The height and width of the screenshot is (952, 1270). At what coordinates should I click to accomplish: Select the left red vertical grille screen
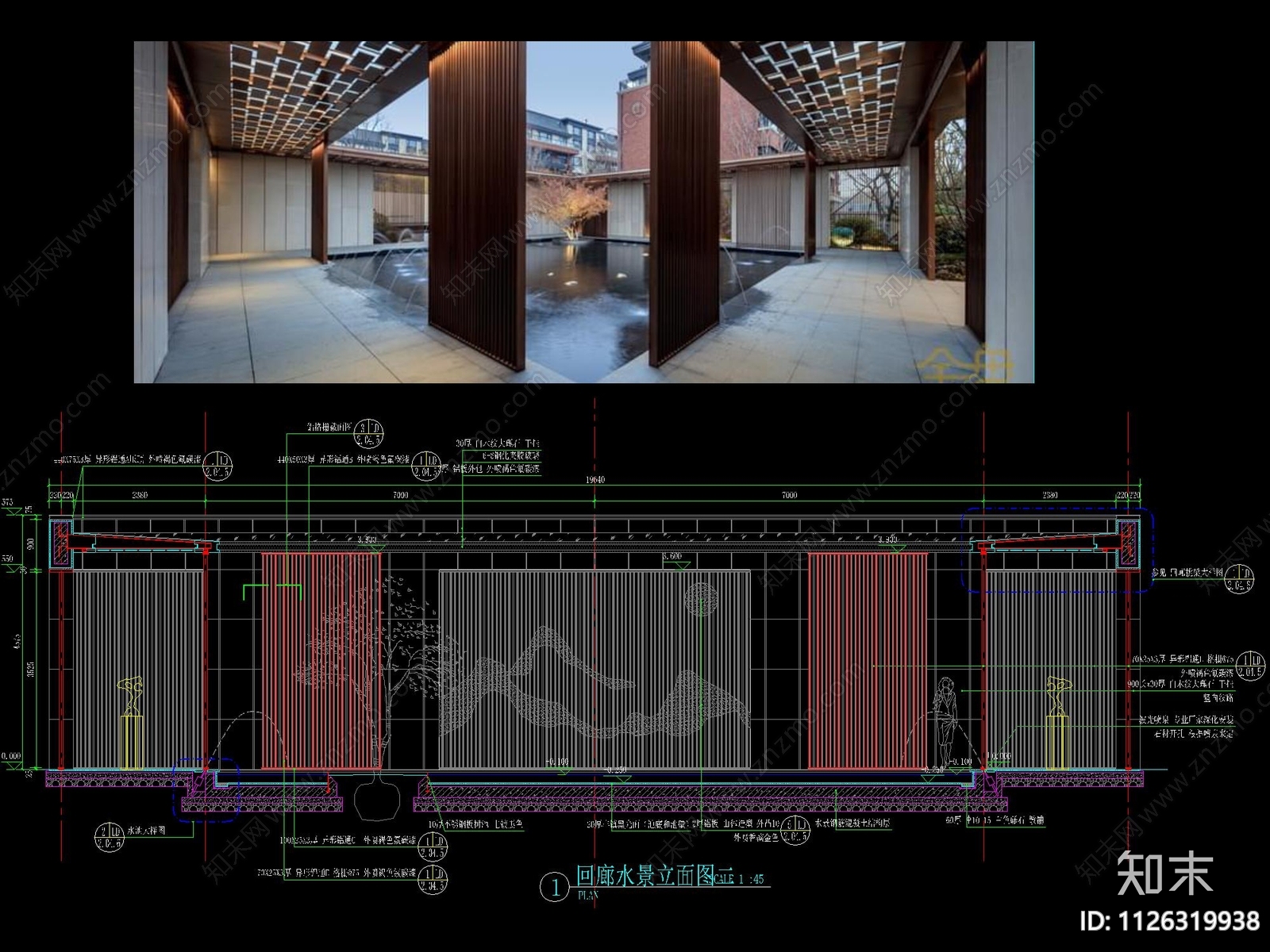point(321,661)
